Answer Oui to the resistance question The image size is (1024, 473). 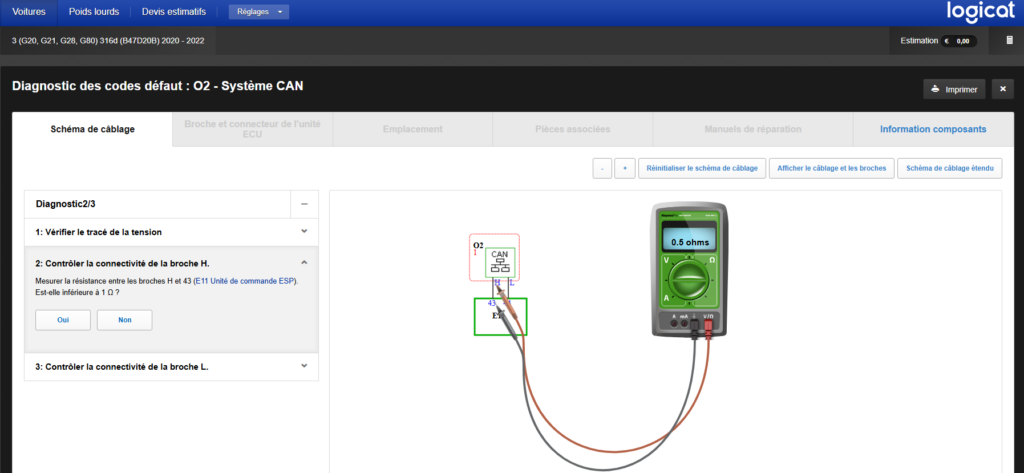63,320
